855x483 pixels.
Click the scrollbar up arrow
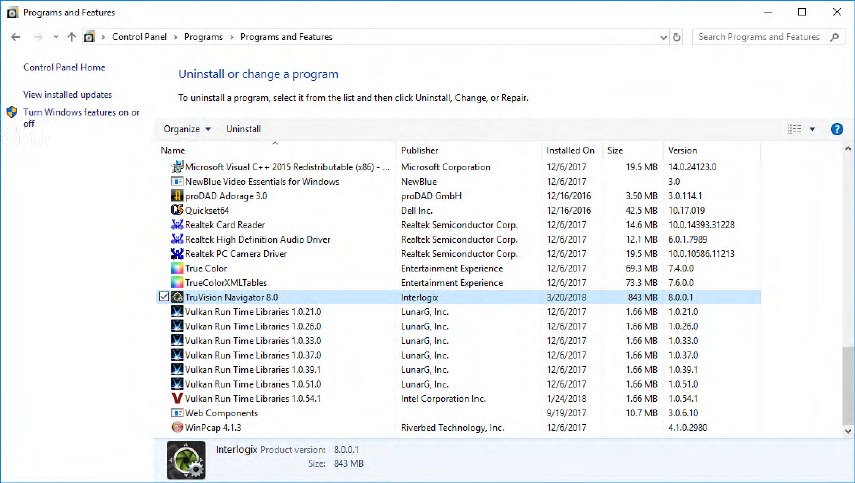pos(848,149)
